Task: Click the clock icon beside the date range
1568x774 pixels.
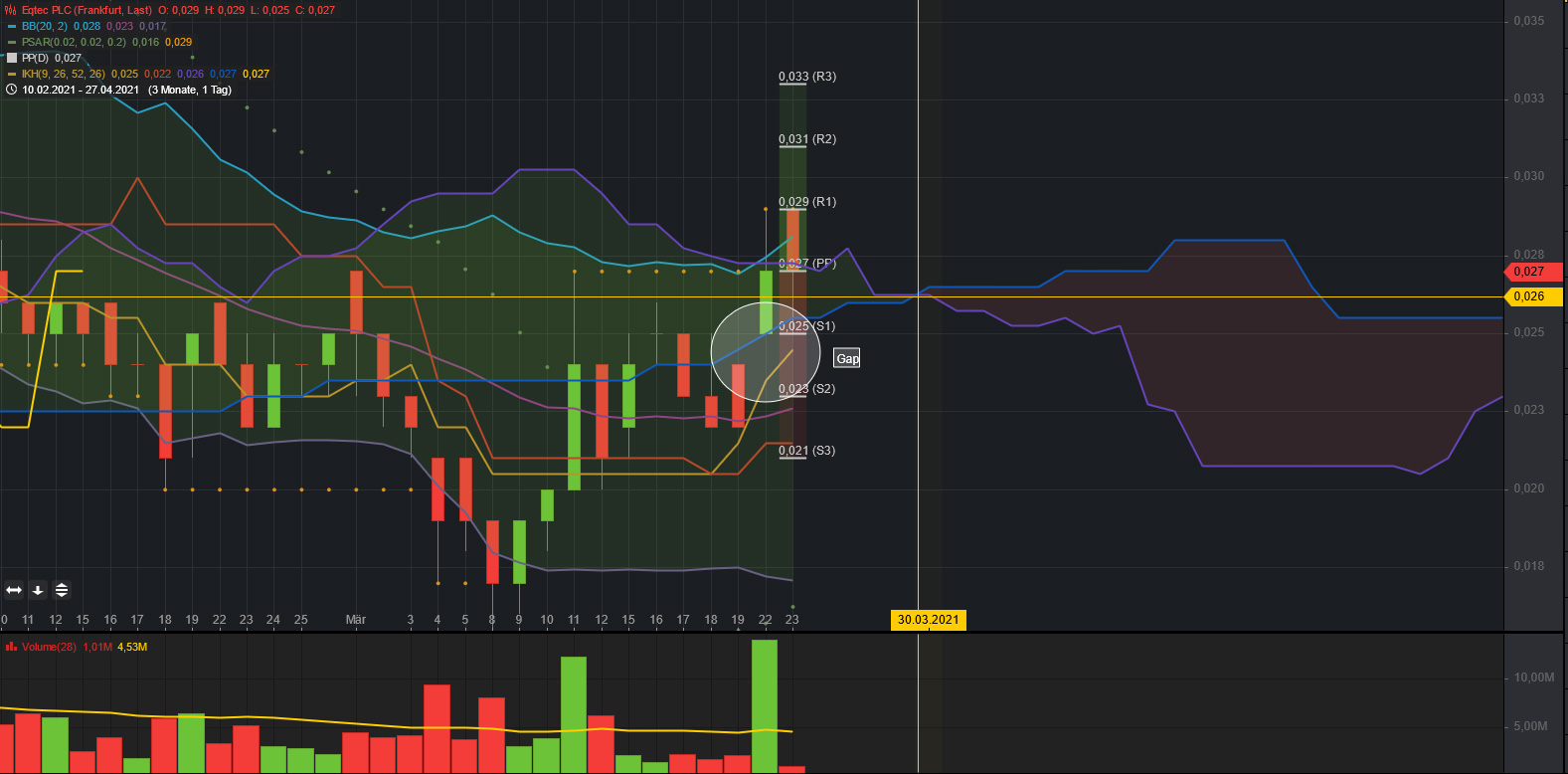Action: coord(11,90)
